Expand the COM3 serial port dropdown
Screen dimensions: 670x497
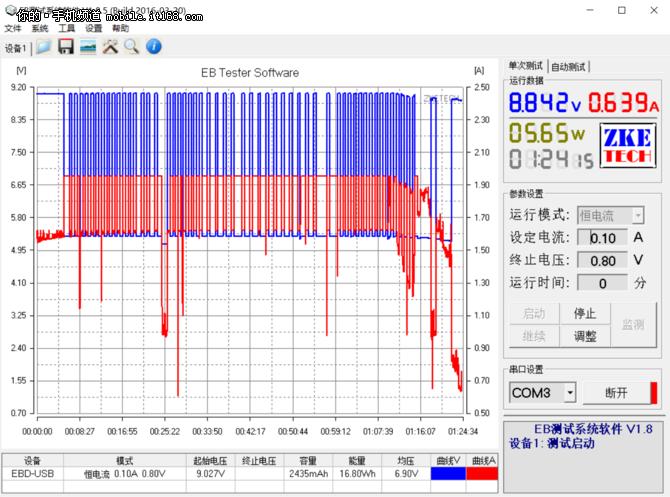(x=570, y=392)
